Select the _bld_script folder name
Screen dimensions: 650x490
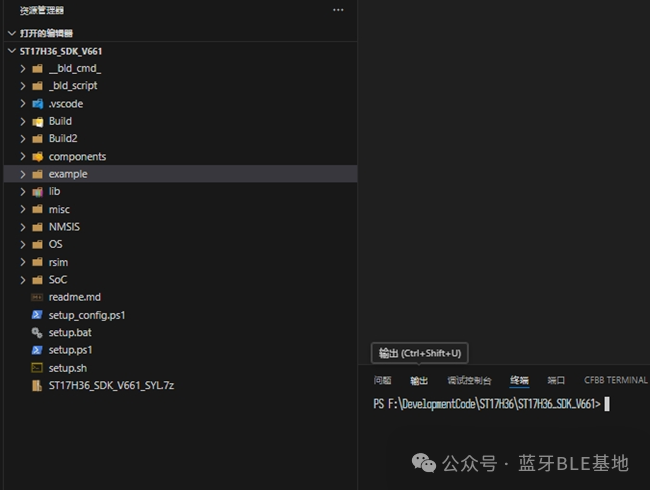(x=73, y=86)
